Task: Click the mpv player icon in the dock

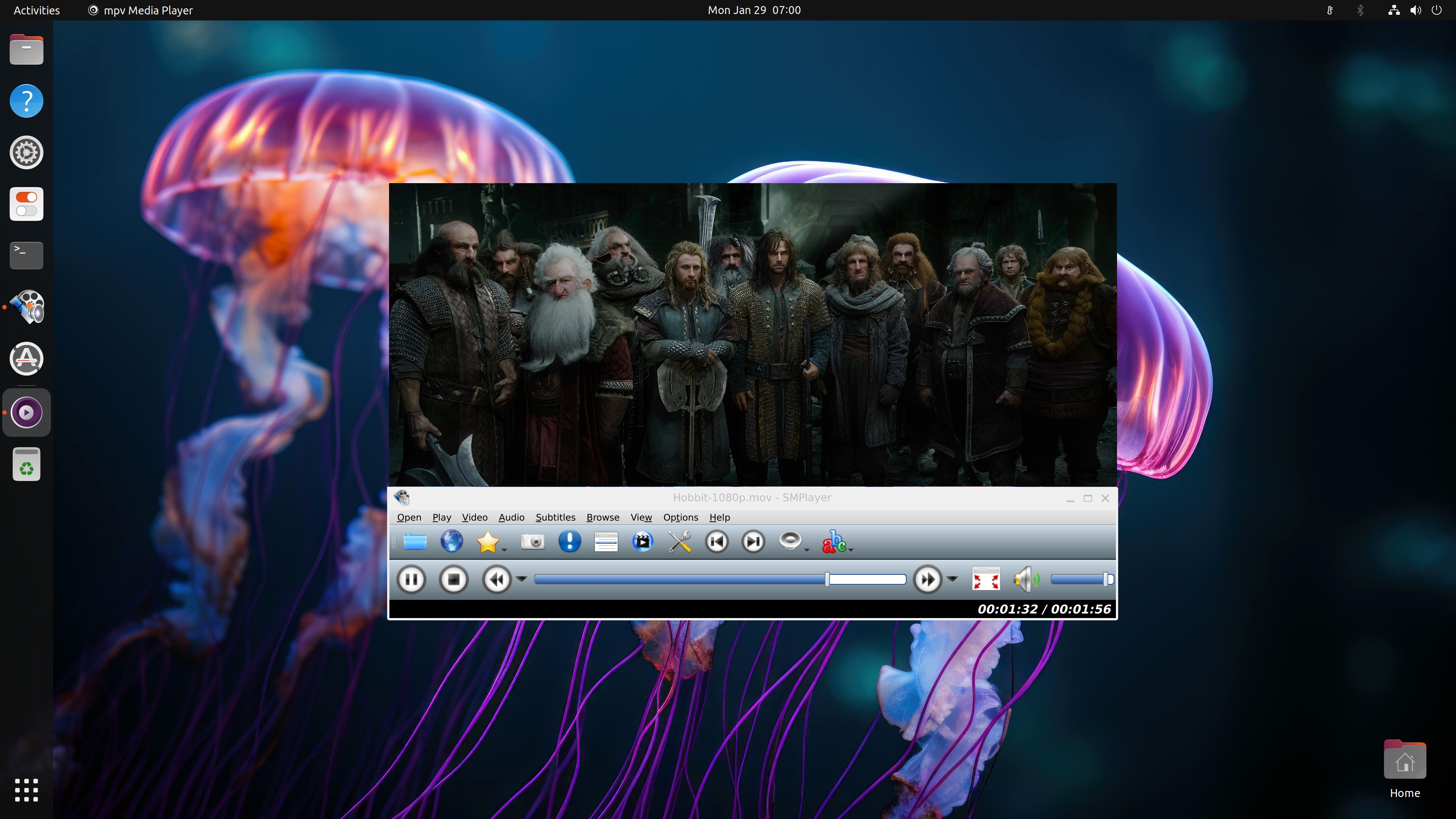Action: (27, 412)
